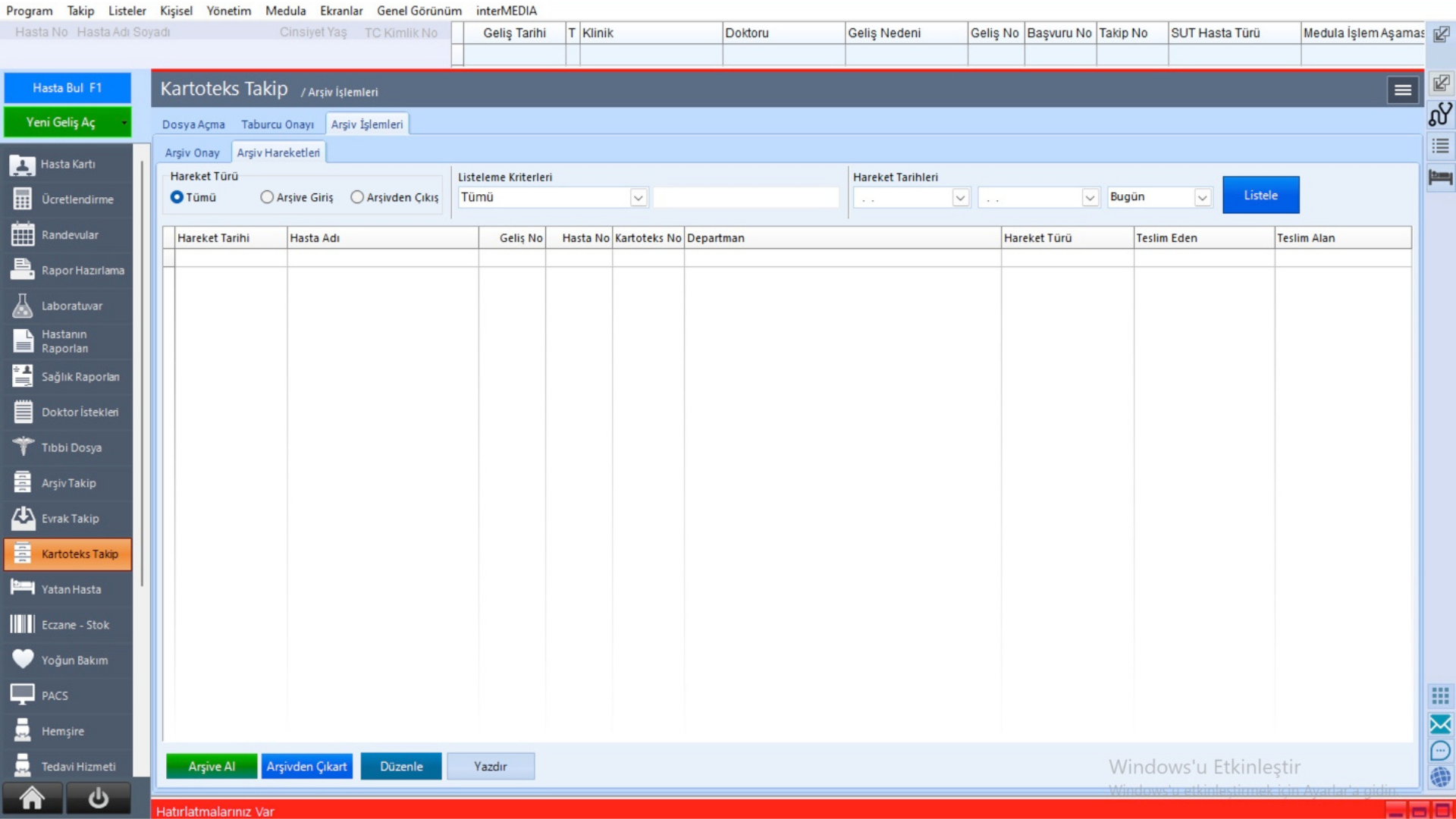
Task: Open the Medula menu
Action: 285,11
